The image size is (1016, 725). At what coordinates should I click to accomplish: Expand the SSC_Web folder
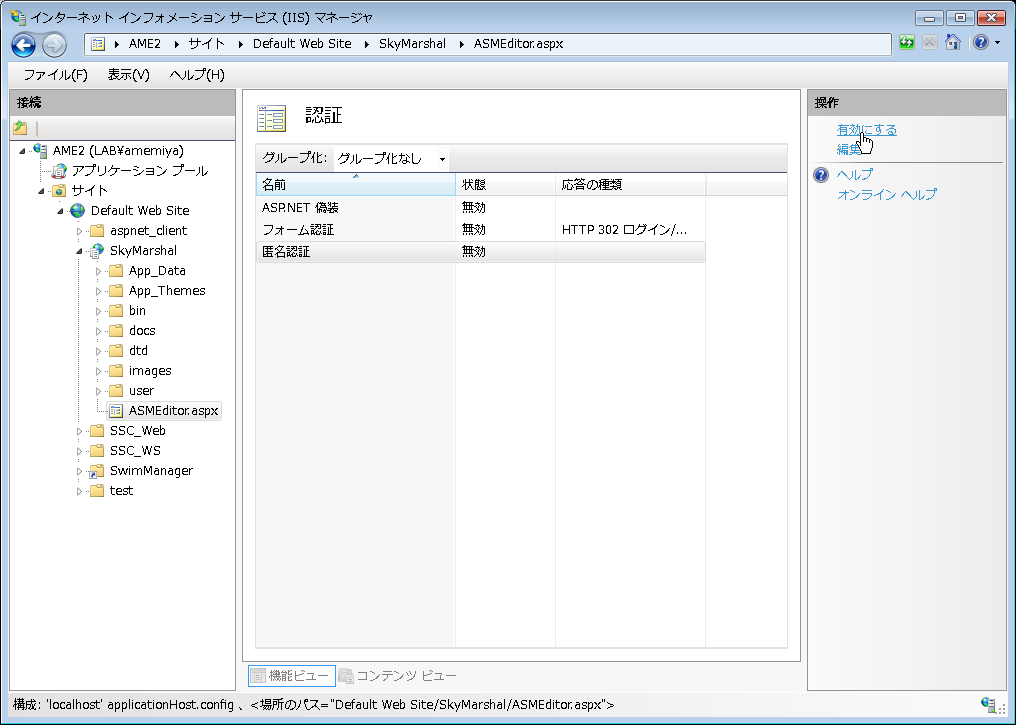pyautogui.click(x=79, y=432)
